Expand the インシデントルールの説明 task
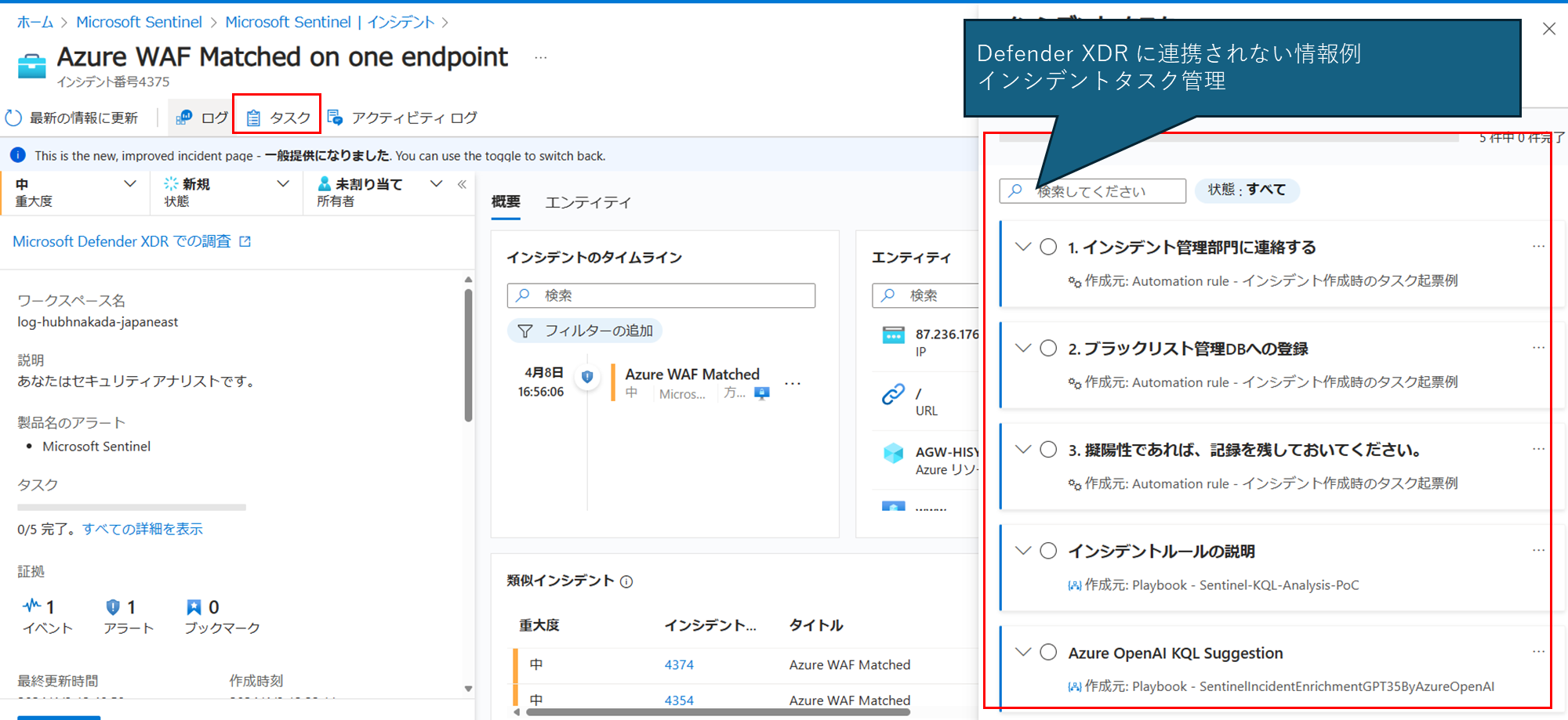 (1023, 551)
